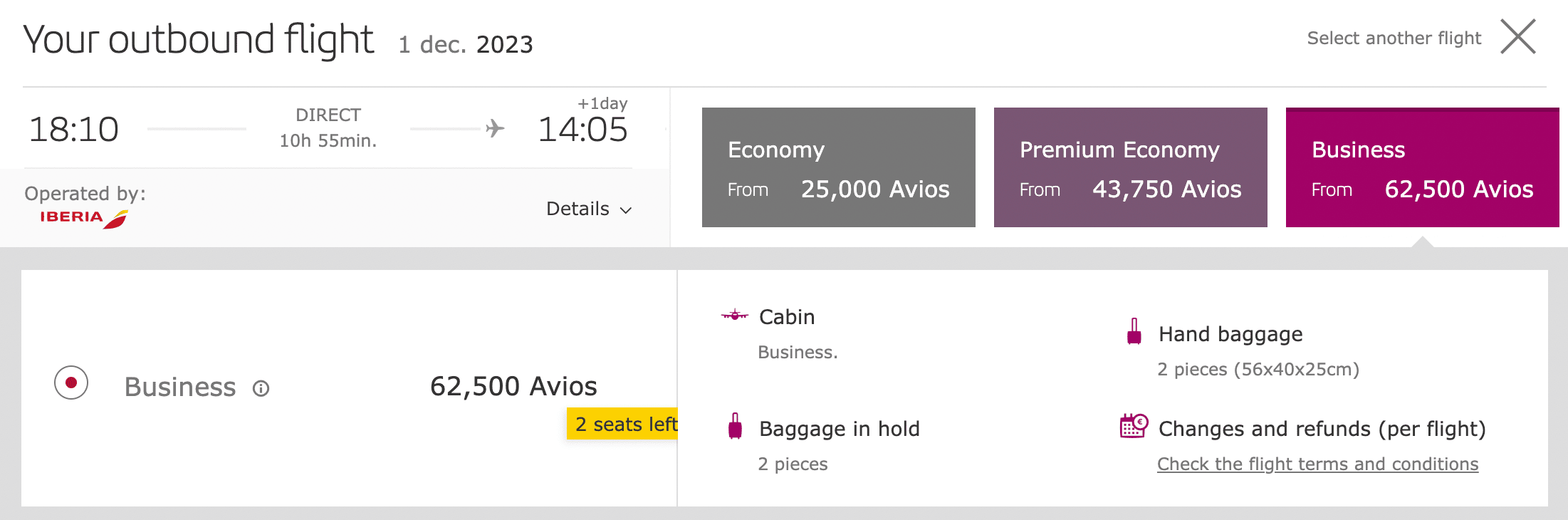Select the Business 62,500 Avios tab

(x=1422, y=168)
